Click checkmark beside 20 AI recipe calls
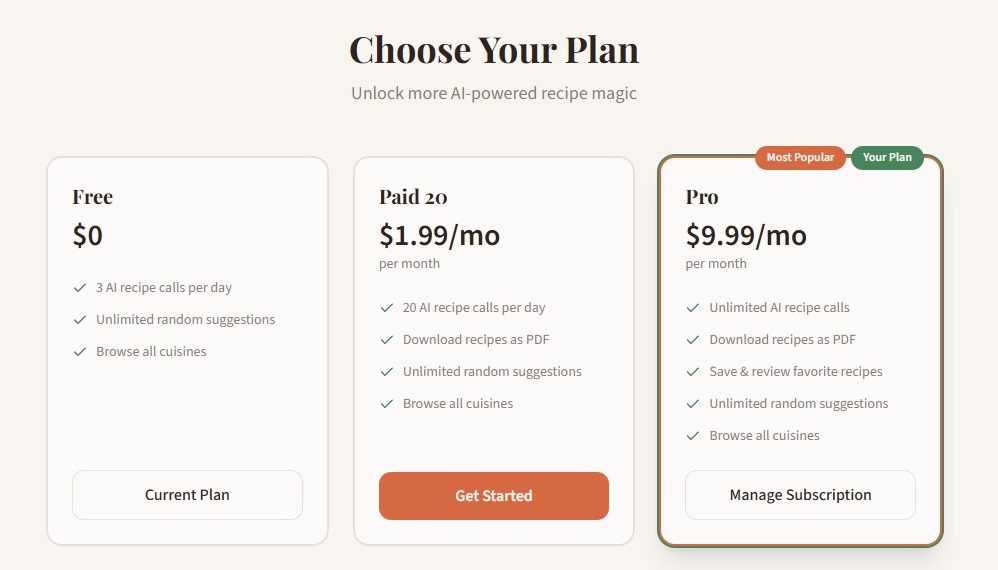 (387, 308)
